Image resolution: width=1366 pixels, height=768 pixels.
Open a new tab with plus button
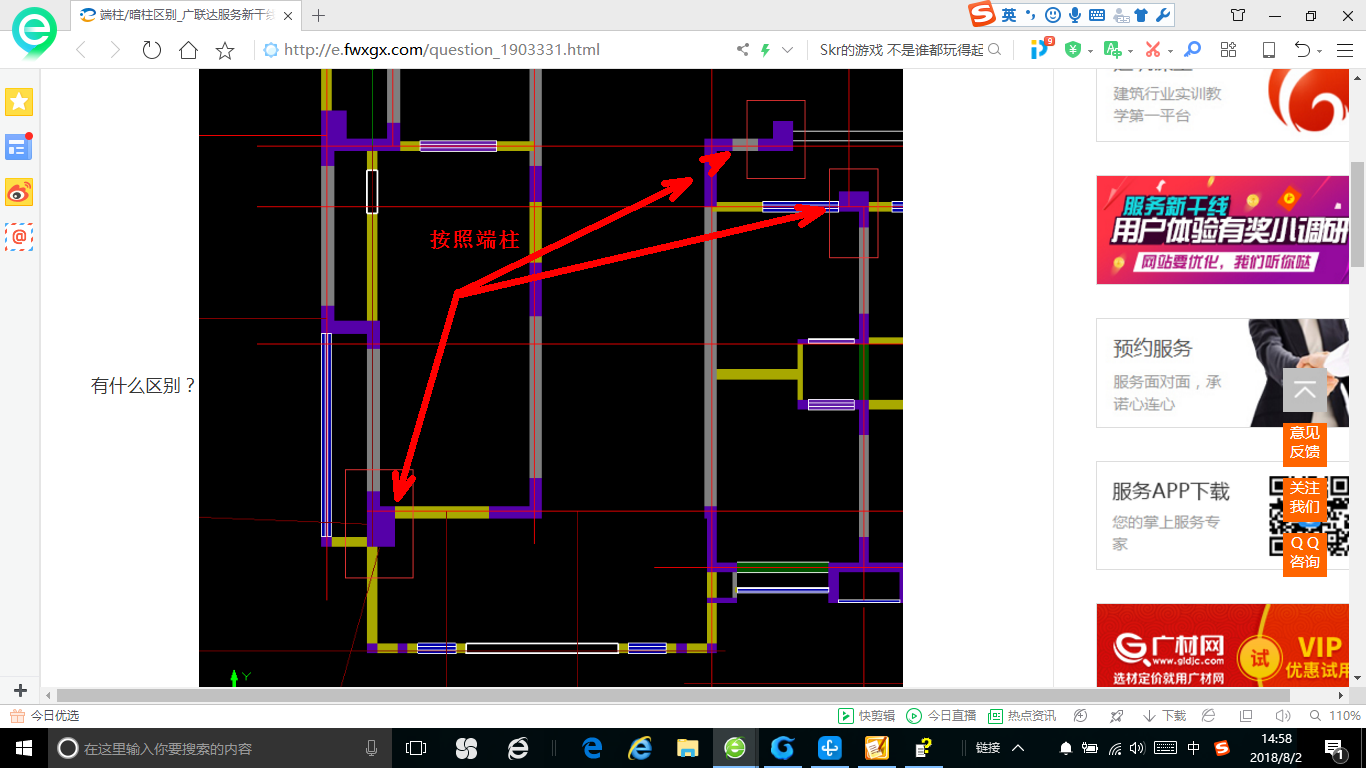(x=319, y=15)
